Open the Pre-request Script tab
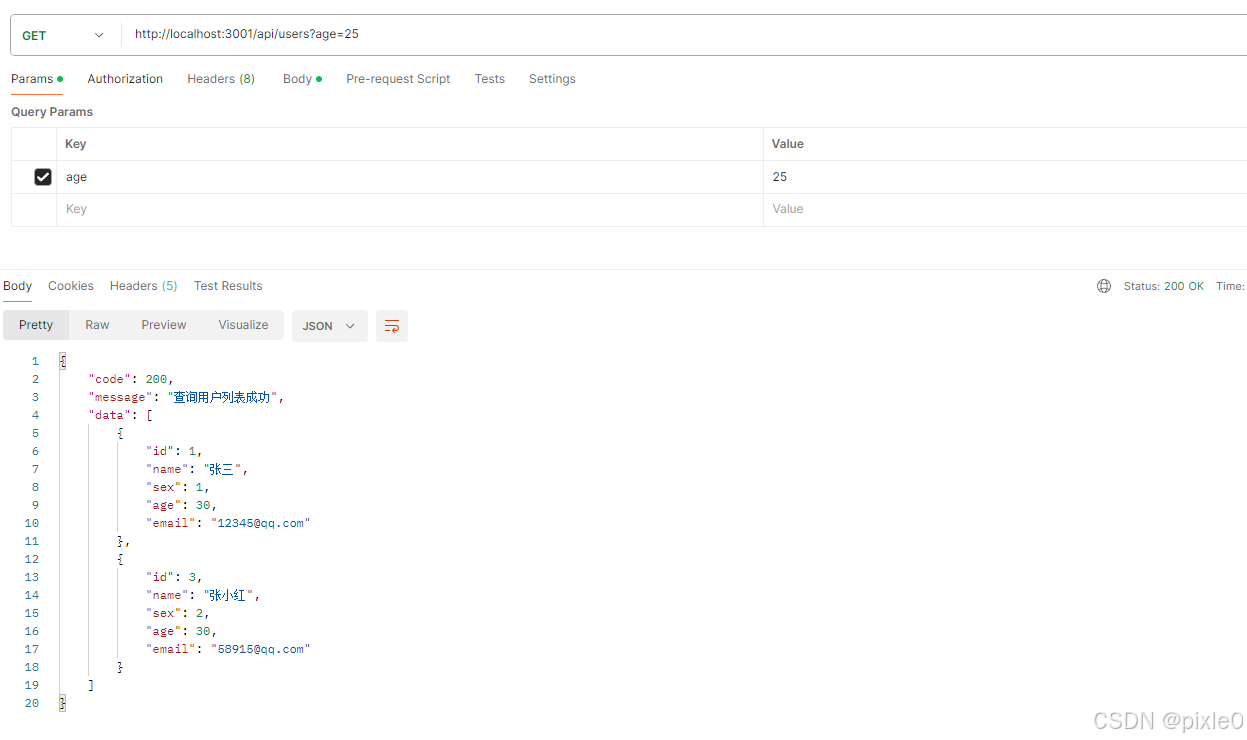 (x=398, y=79)
